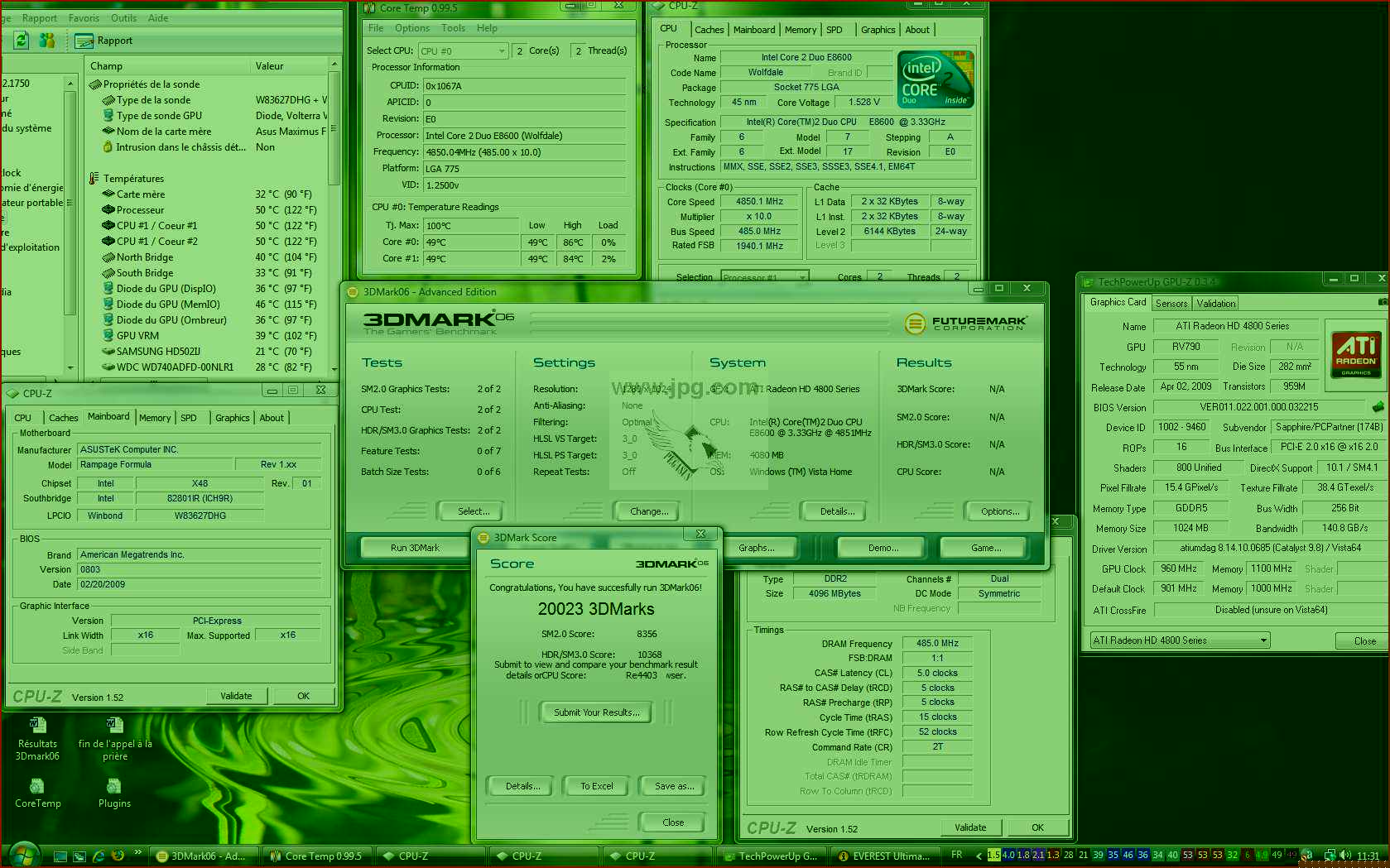Launch Internet Explorer from quick launch
The width and height of the screenshot is (1390, 868).
pos(99,856)
